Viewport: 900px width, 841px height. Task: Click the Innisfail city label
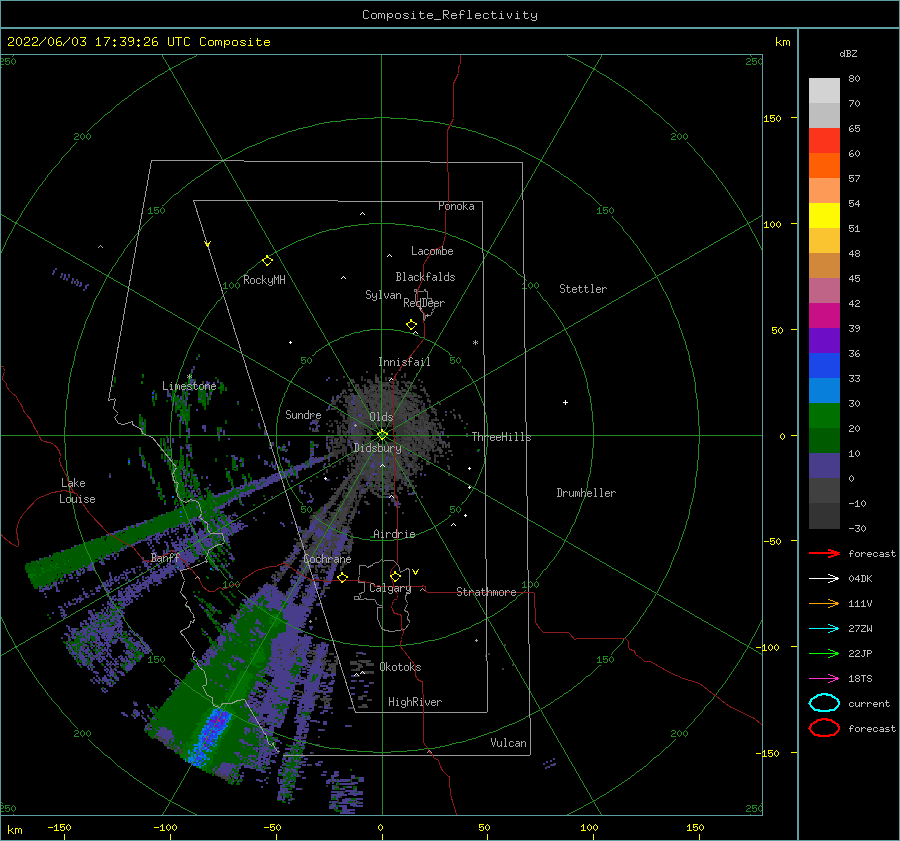(404, 362)
